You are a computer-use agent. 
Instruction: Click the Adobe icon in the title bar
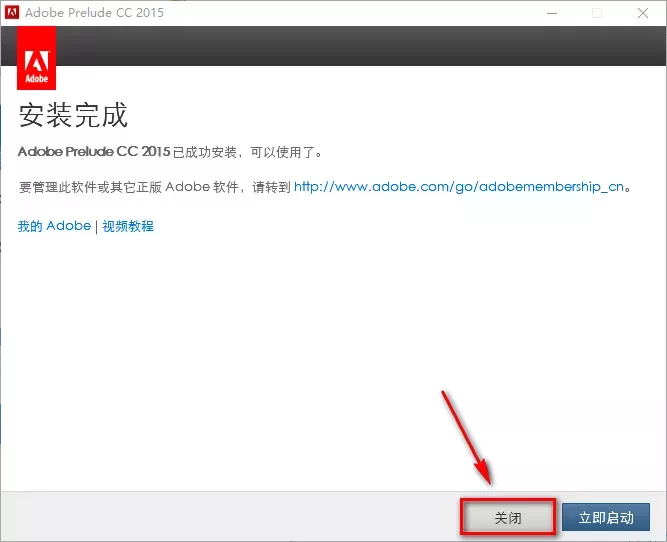[13, 13]
